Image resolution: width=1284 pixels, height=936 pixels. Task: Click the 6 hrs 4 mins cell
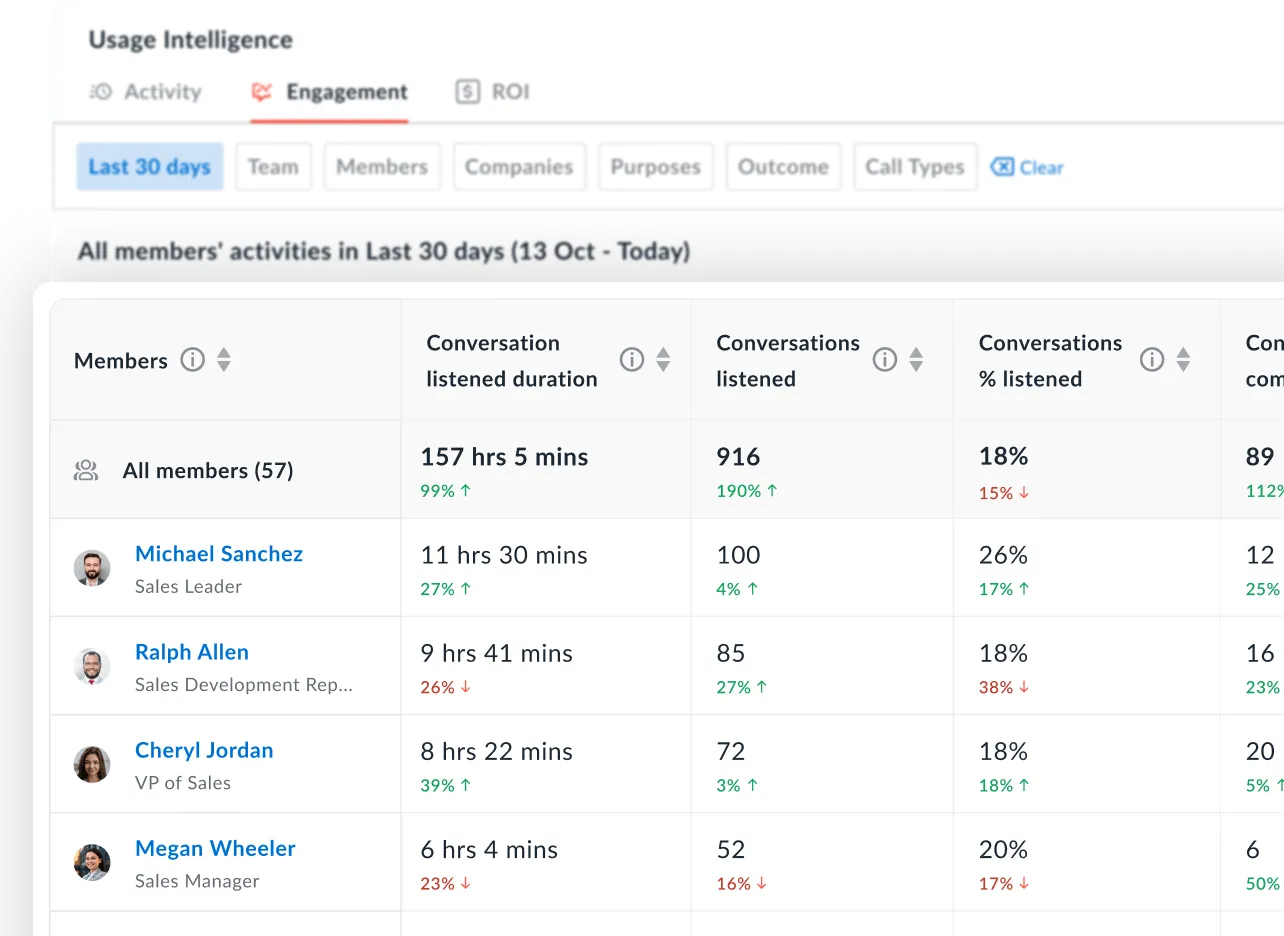pos(489,849)
